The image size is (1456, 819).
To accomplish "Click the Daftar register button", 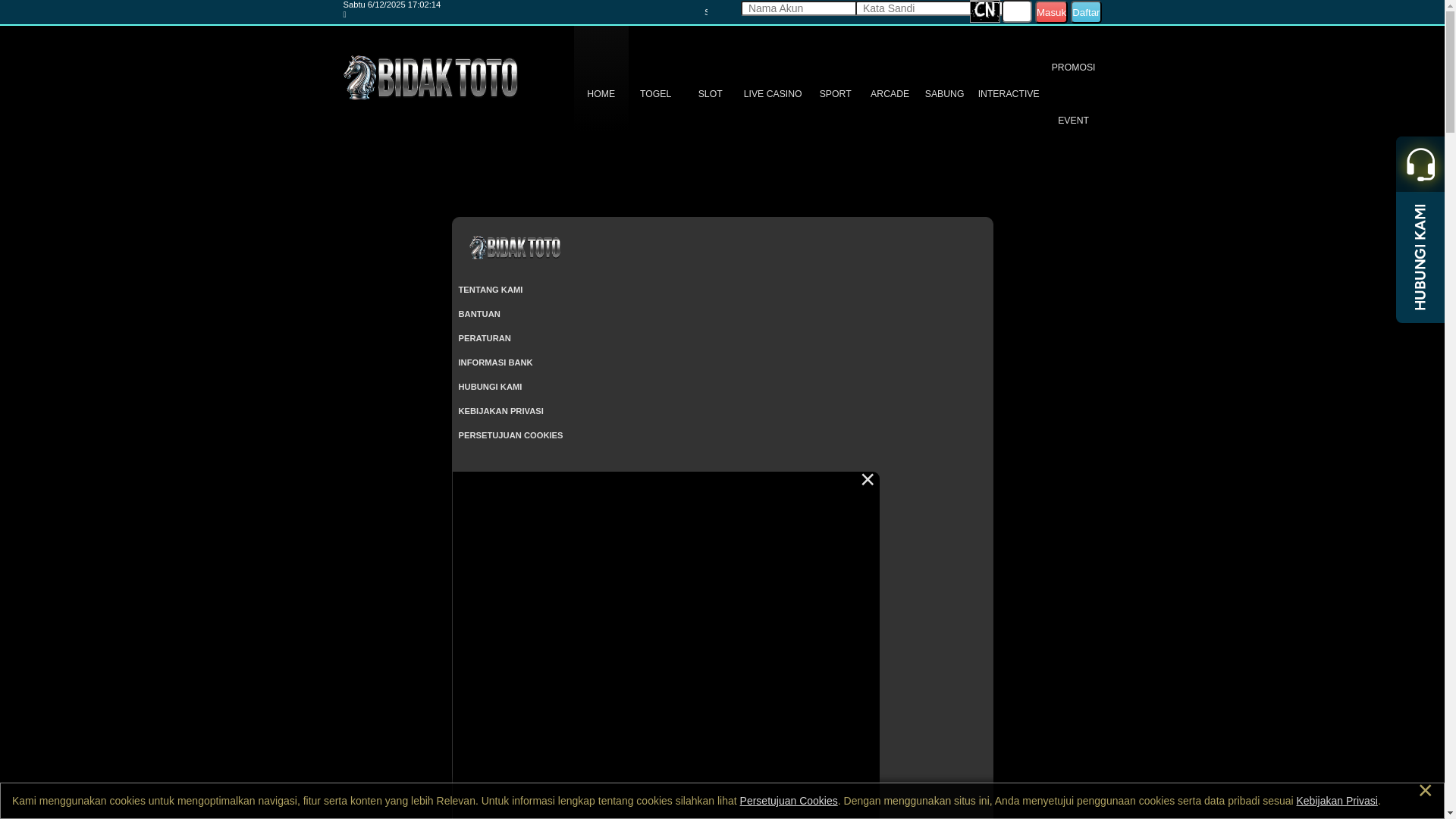I will coord(1086,12).
